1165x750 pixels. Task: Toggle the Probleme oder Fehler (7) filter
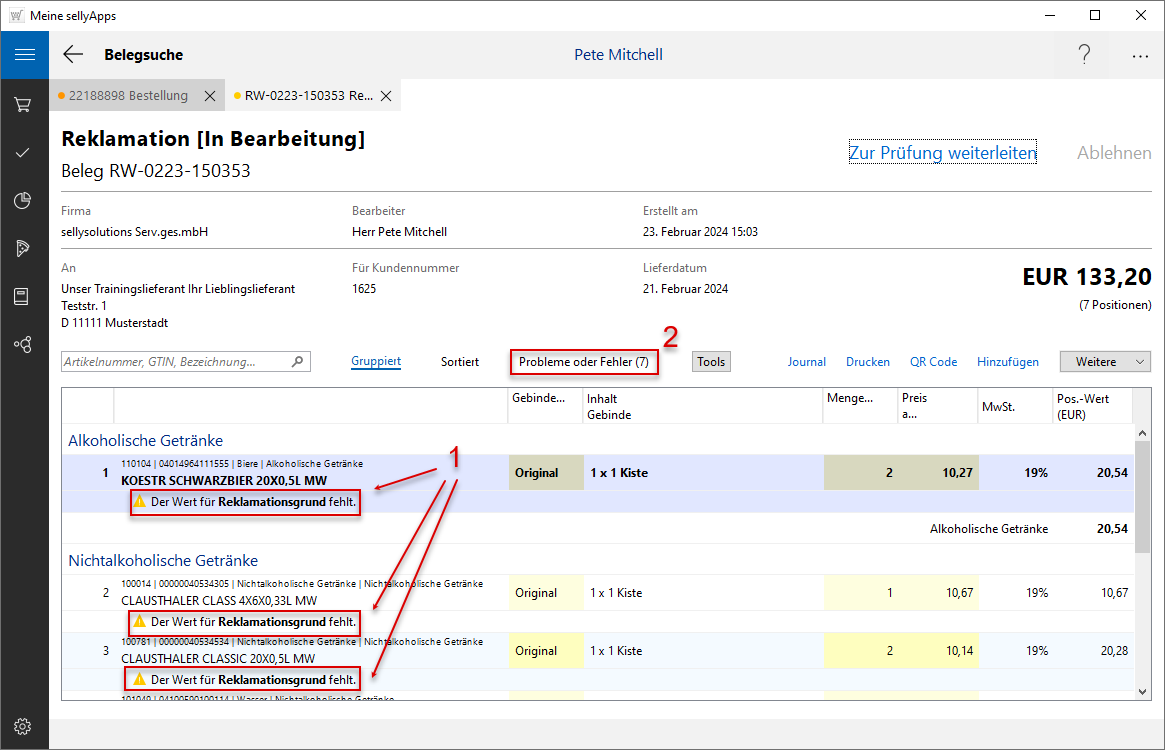(x=584, y=362)
